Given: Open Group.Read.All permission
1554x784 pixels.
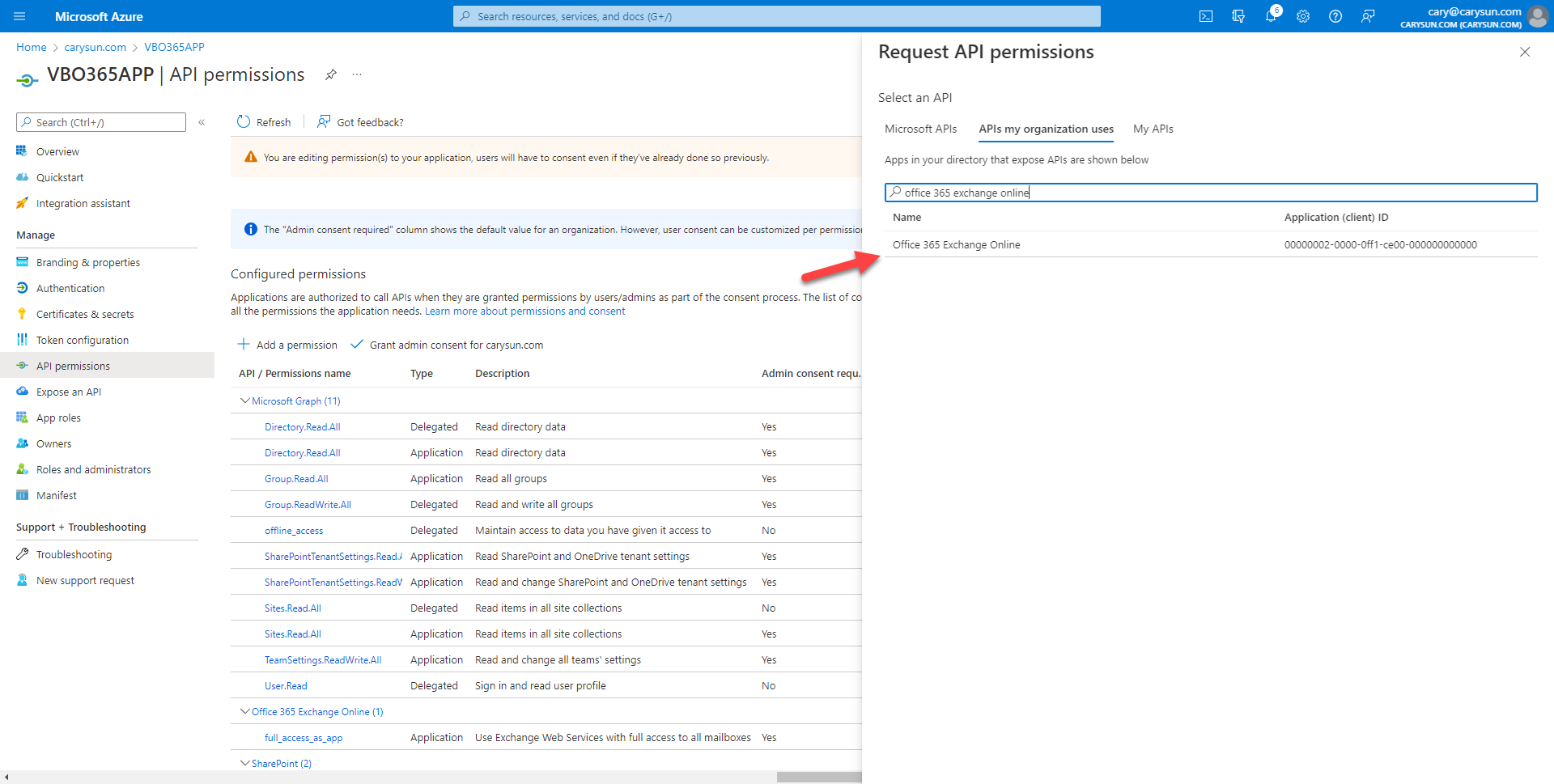Looking at the screenshot, I should [x=296, y=478].
